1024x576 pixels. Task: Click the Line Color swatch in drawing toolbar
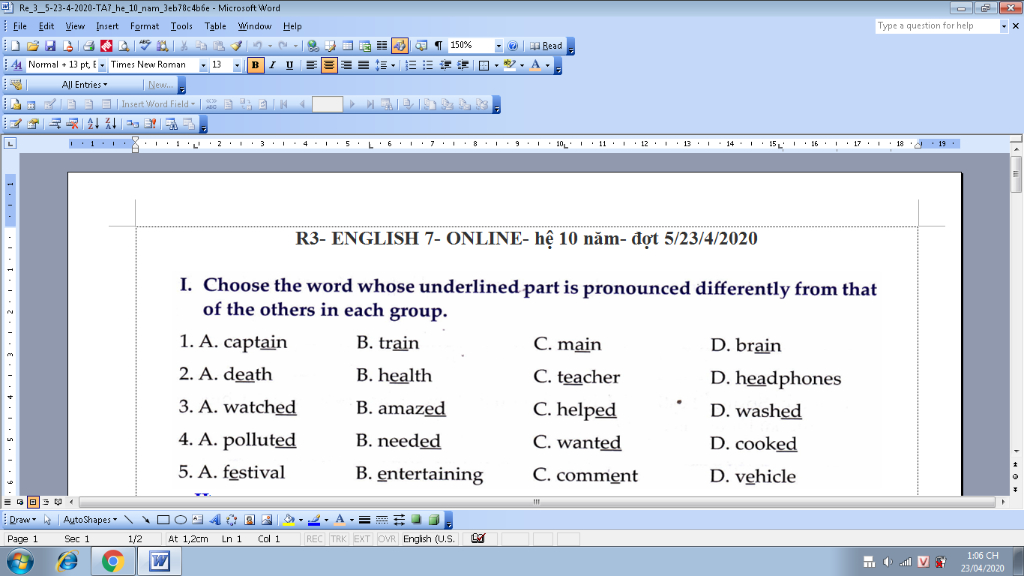[314, 520]
